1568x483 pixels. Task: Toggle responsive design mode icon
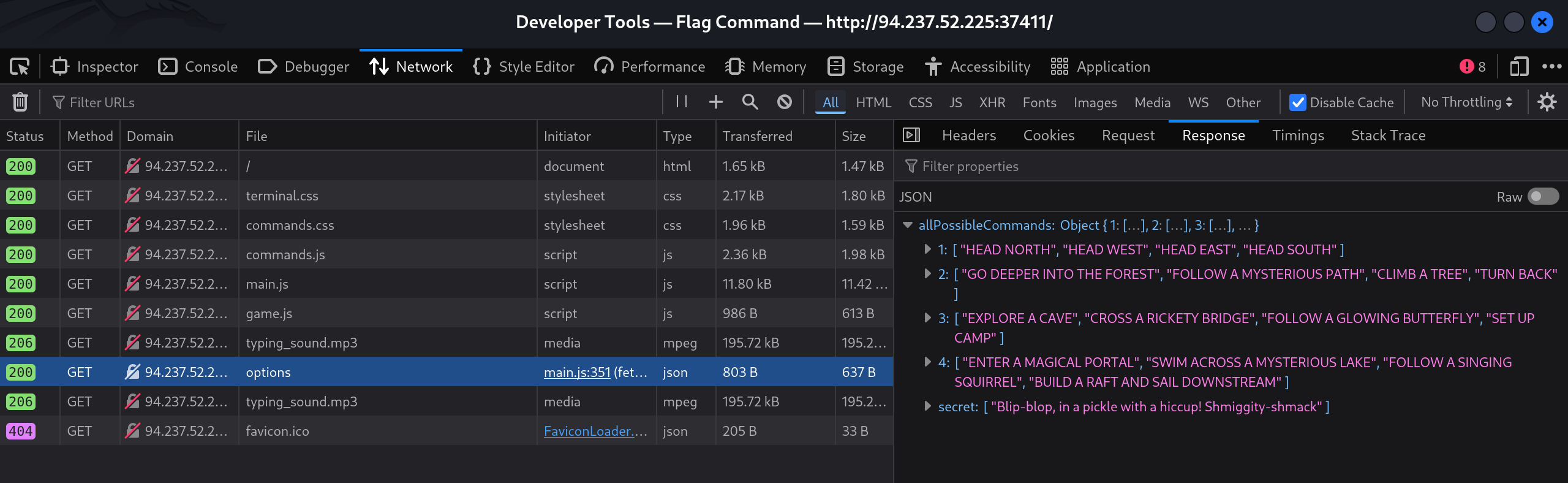[1519, 66]
